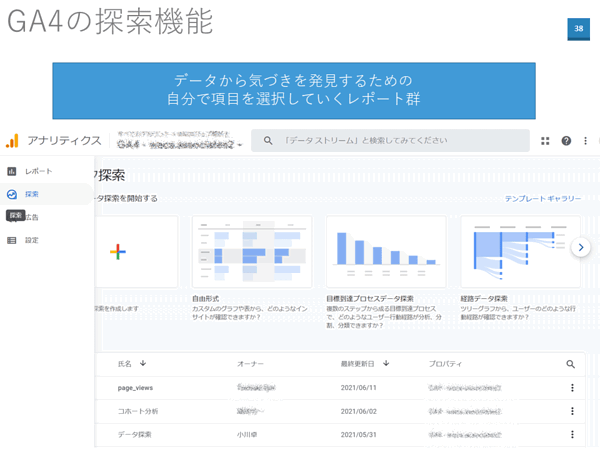Click the 目標到達プロセスデータ探索 title
This screenshot has height=450, width=600.
click(x=370, y=298)
